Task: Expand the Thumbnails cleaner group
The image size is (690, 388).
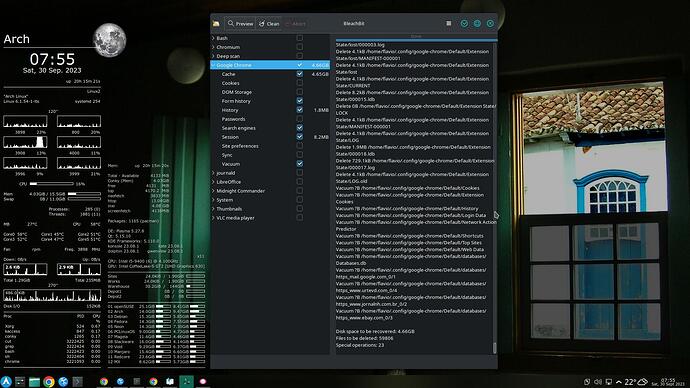Action: pyautogui.click(x=213, y=209)
